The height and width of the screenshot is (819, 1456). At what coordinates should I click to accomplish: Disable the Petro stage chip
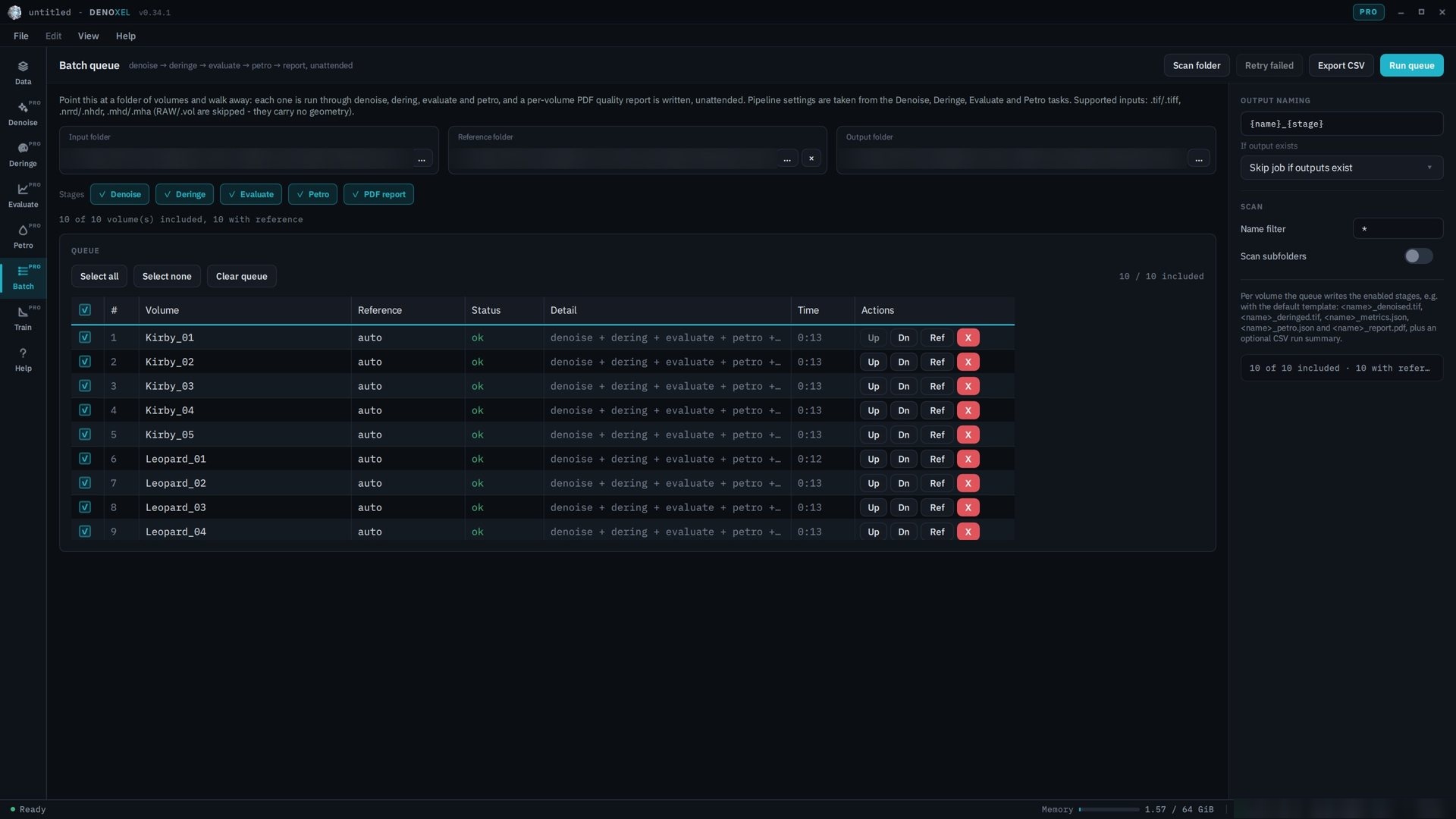click(x=312, y=194)
